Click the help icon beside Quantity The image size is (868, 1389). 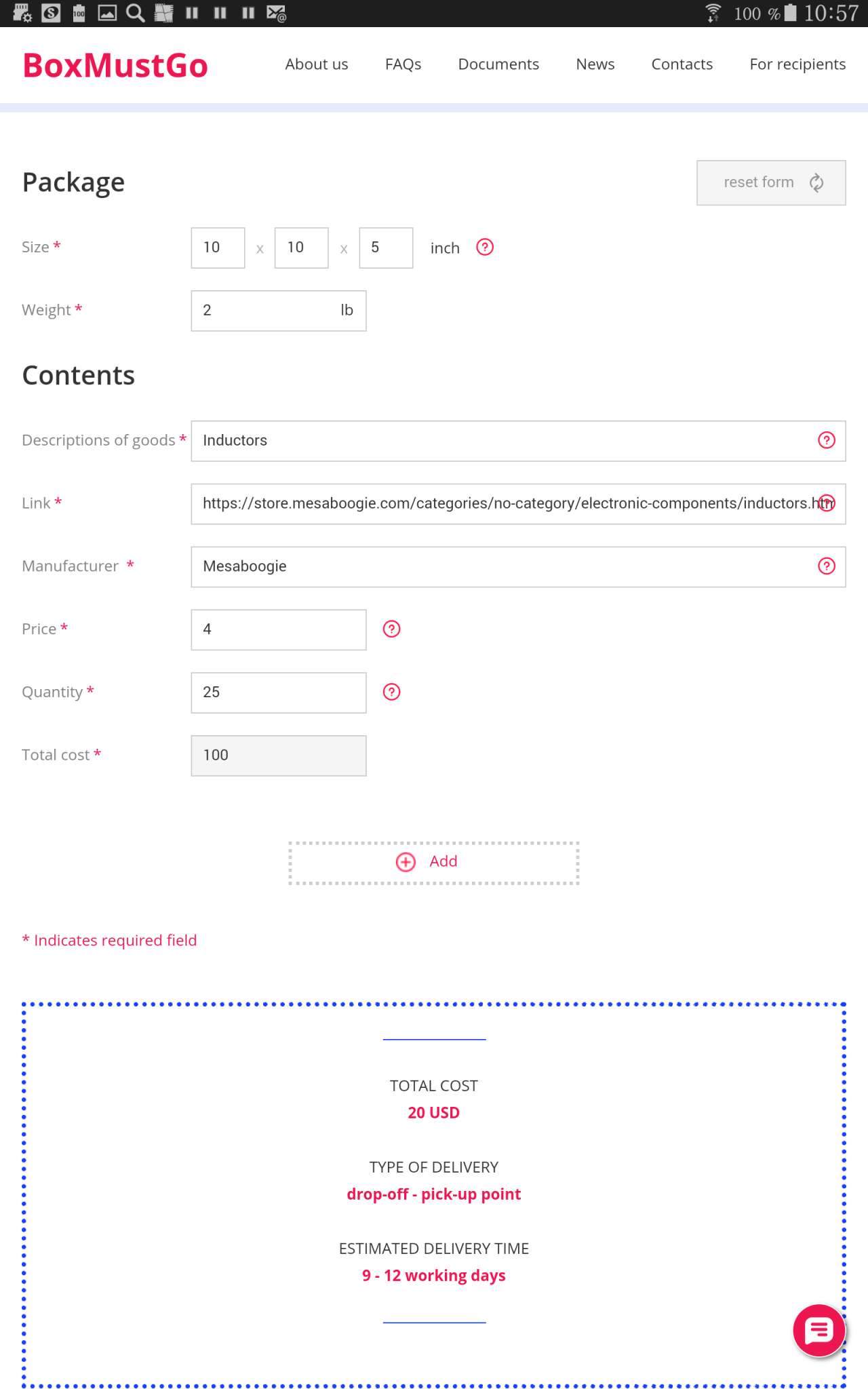[x=391, y=692]
